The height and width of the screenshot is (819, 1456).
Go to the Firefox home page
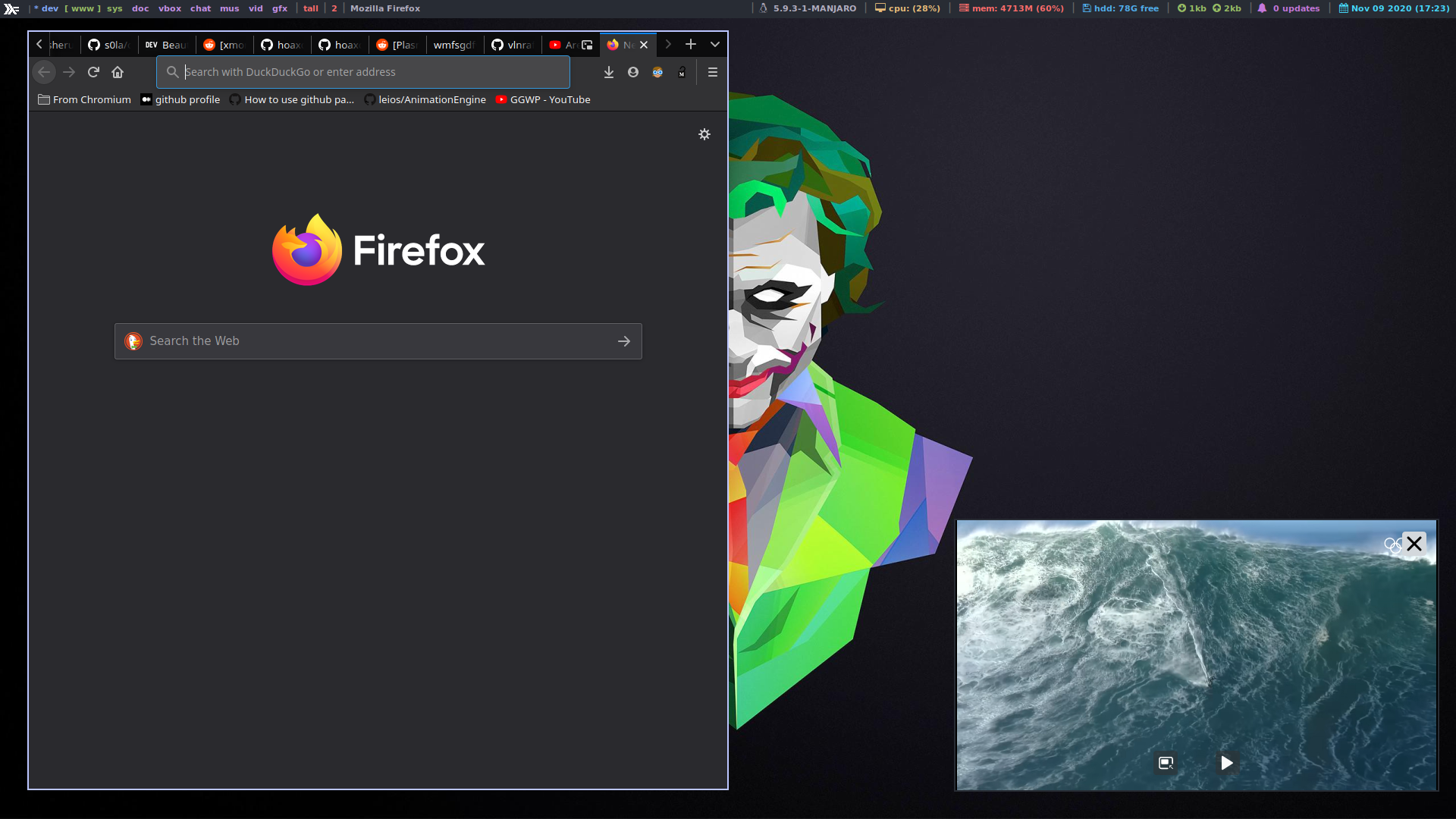[118, 72]
